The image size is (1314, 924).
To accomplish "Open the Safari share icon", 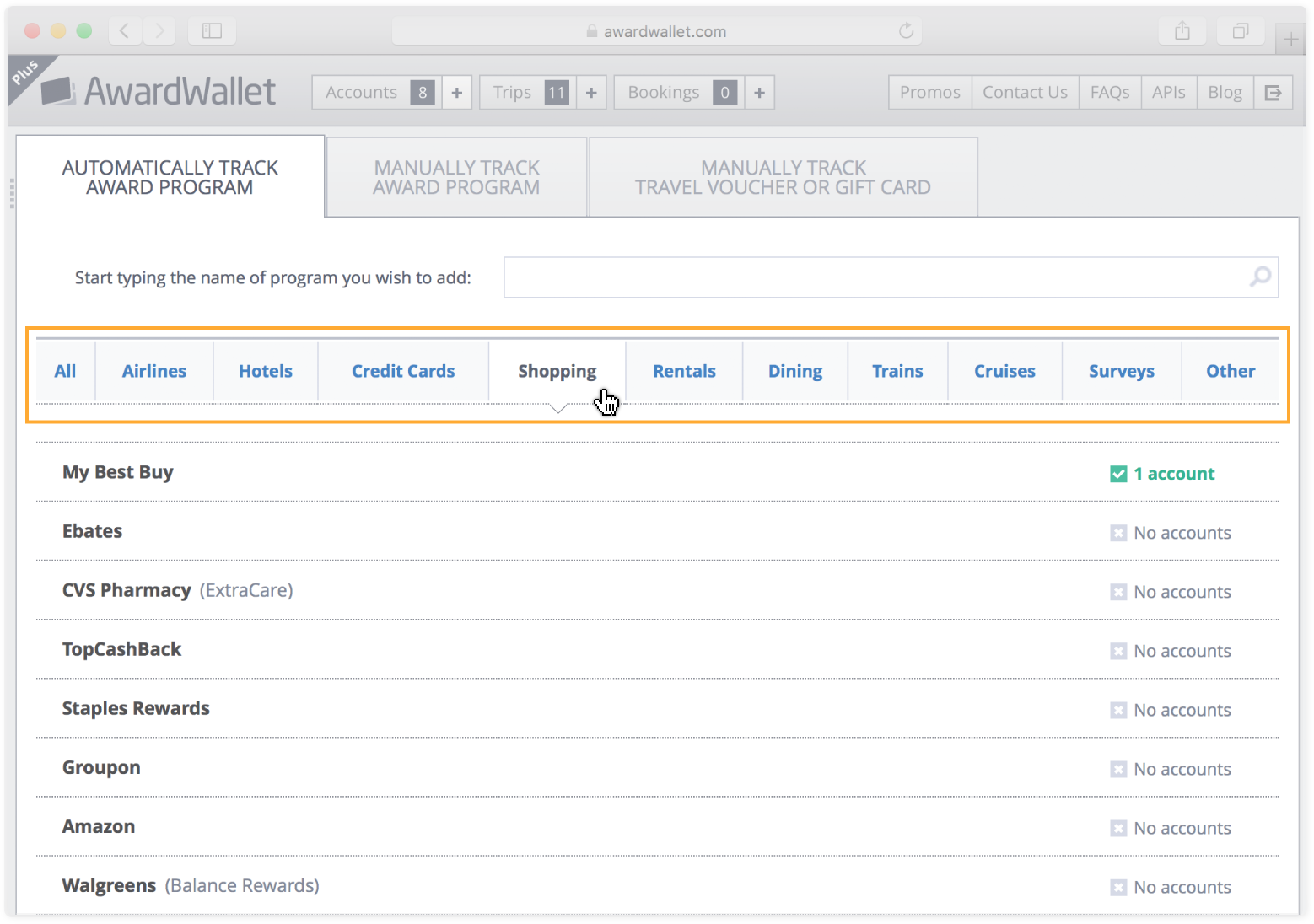I will pos(1182,31).
